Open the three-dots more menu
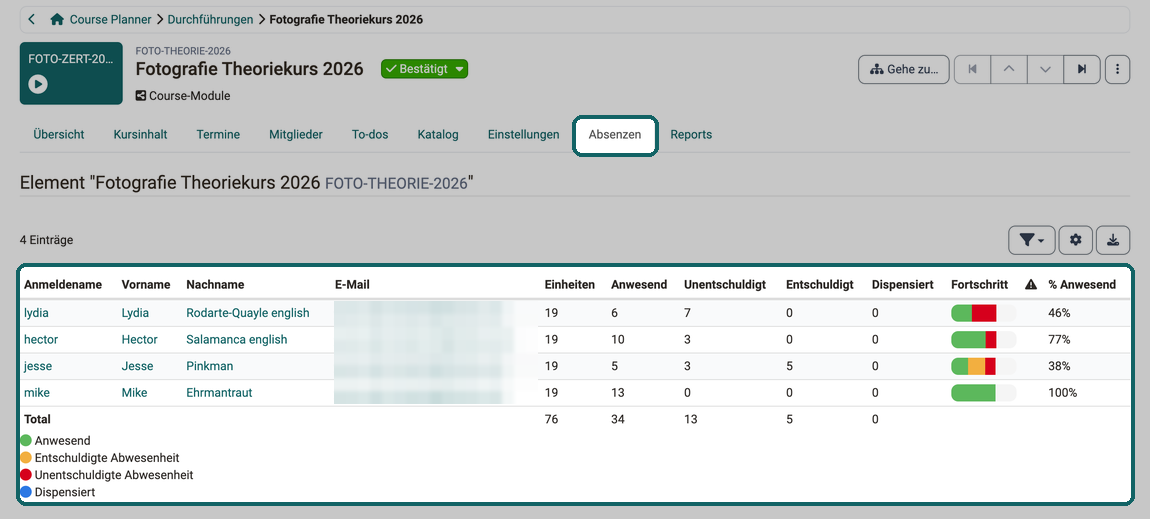The image size is (1150, 519). [x=1117, y=70]
